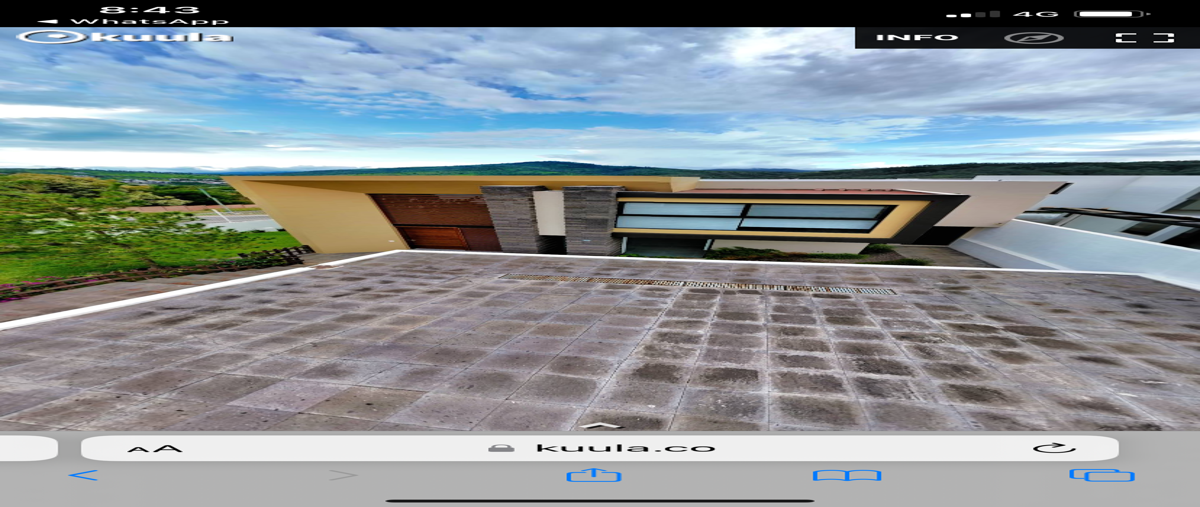Open Safari bookmarks book icon

tap(847, 475)
